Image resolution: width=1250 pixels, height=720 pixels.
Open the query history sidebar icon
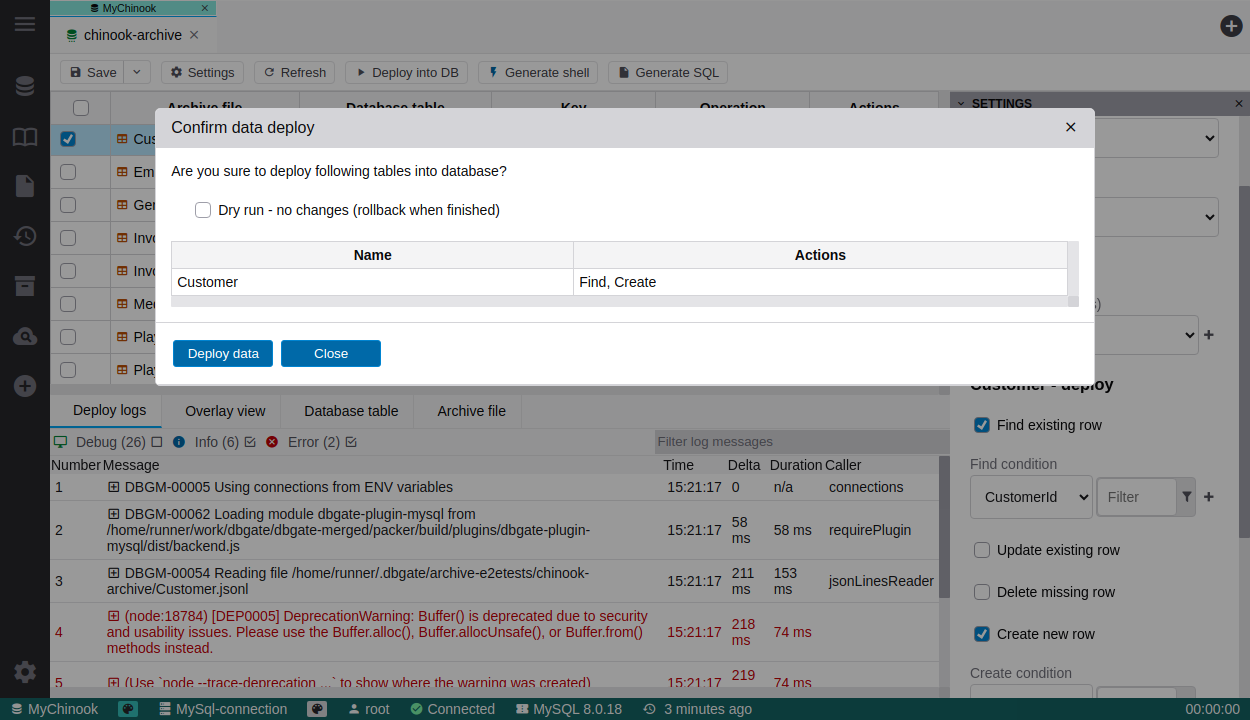tap(25, 236)
